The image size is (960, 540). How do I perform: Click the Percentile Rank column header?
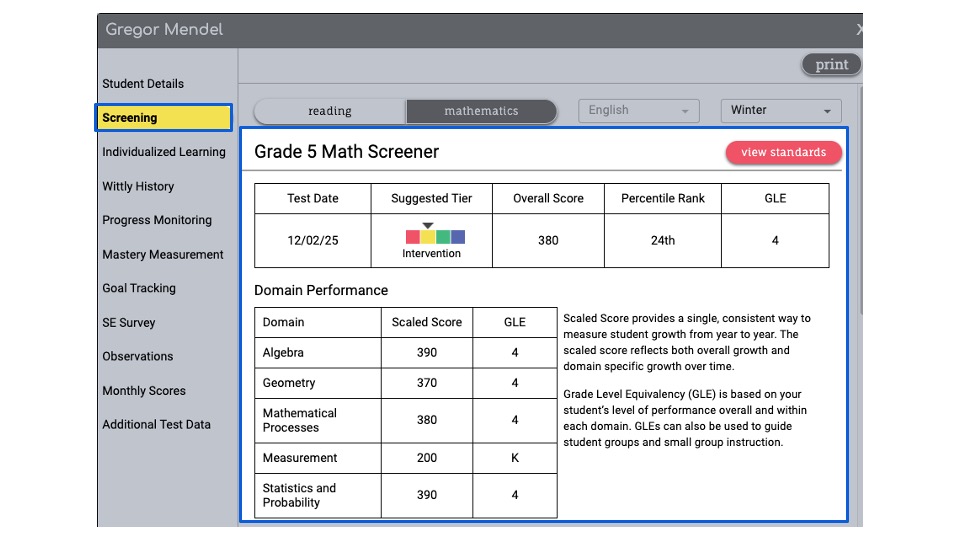point(662,198)
